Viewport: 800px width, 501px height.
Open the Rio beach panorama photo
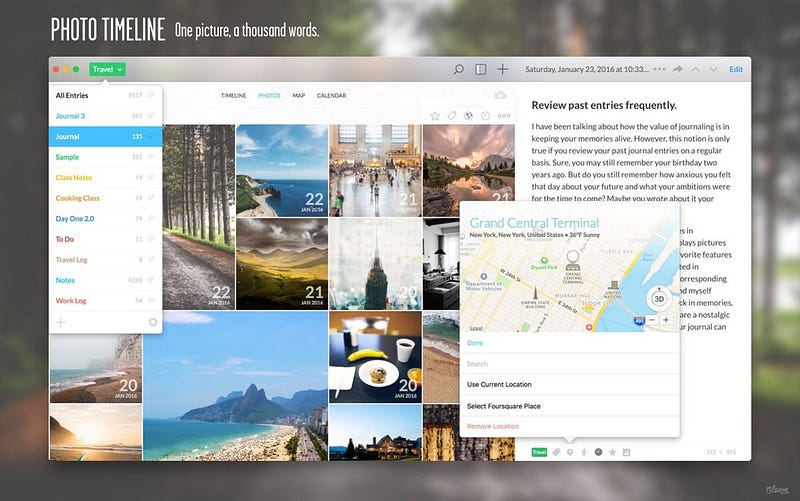[235, 386]
